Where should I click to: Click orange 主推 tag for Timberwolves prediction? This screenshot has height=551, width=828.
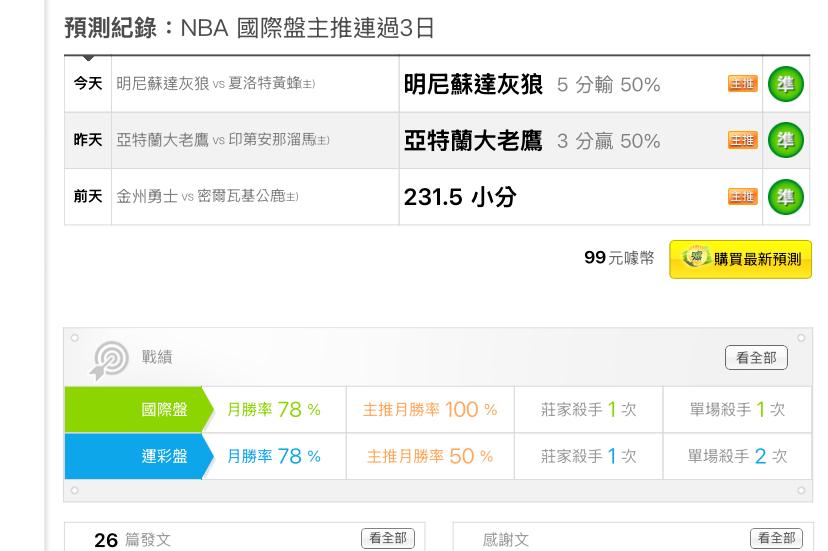pyautogui.click(x=742, y=85)
